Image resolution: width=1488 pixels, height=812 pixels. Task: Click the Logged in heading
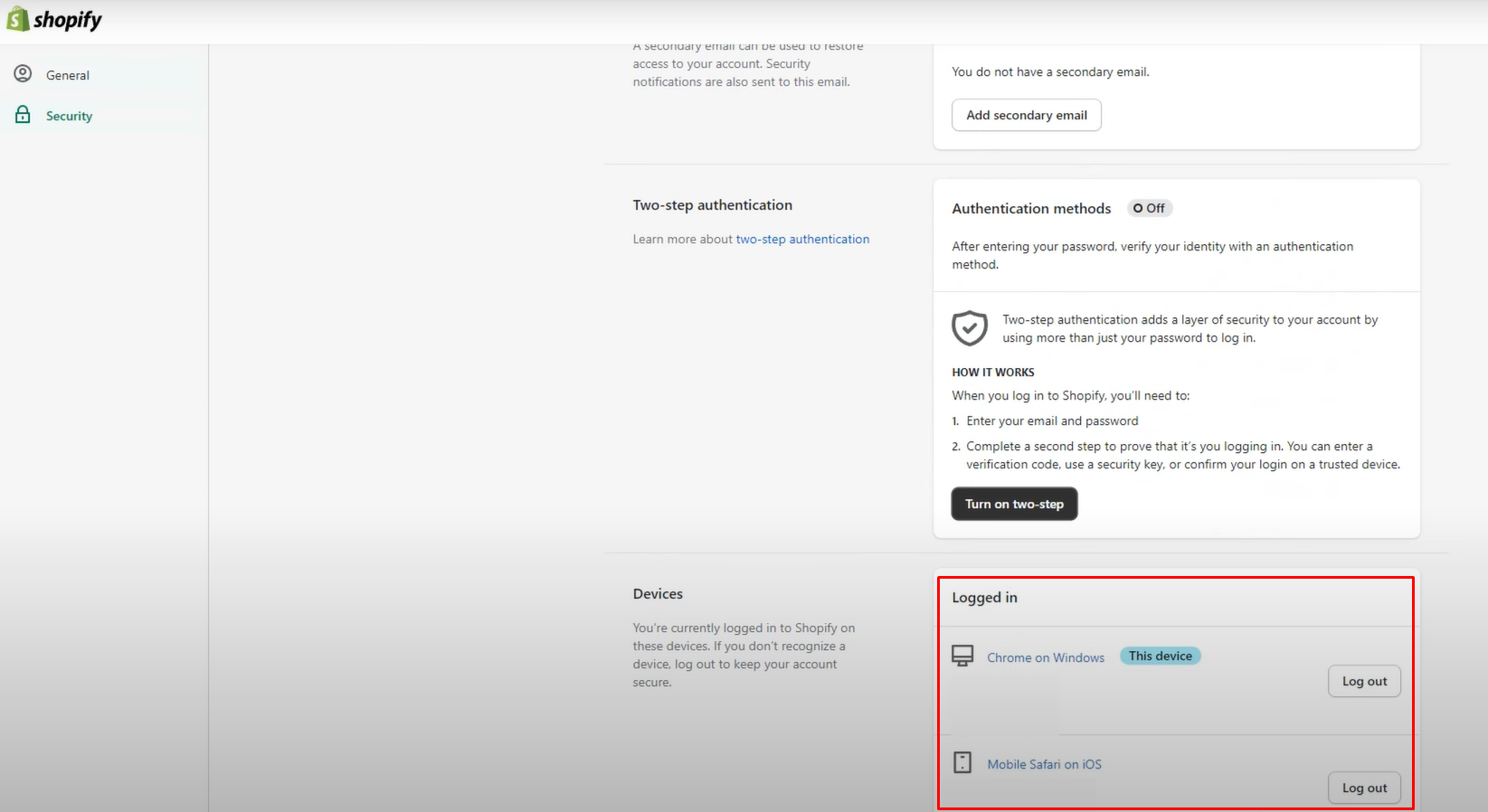tap(984, 598)
